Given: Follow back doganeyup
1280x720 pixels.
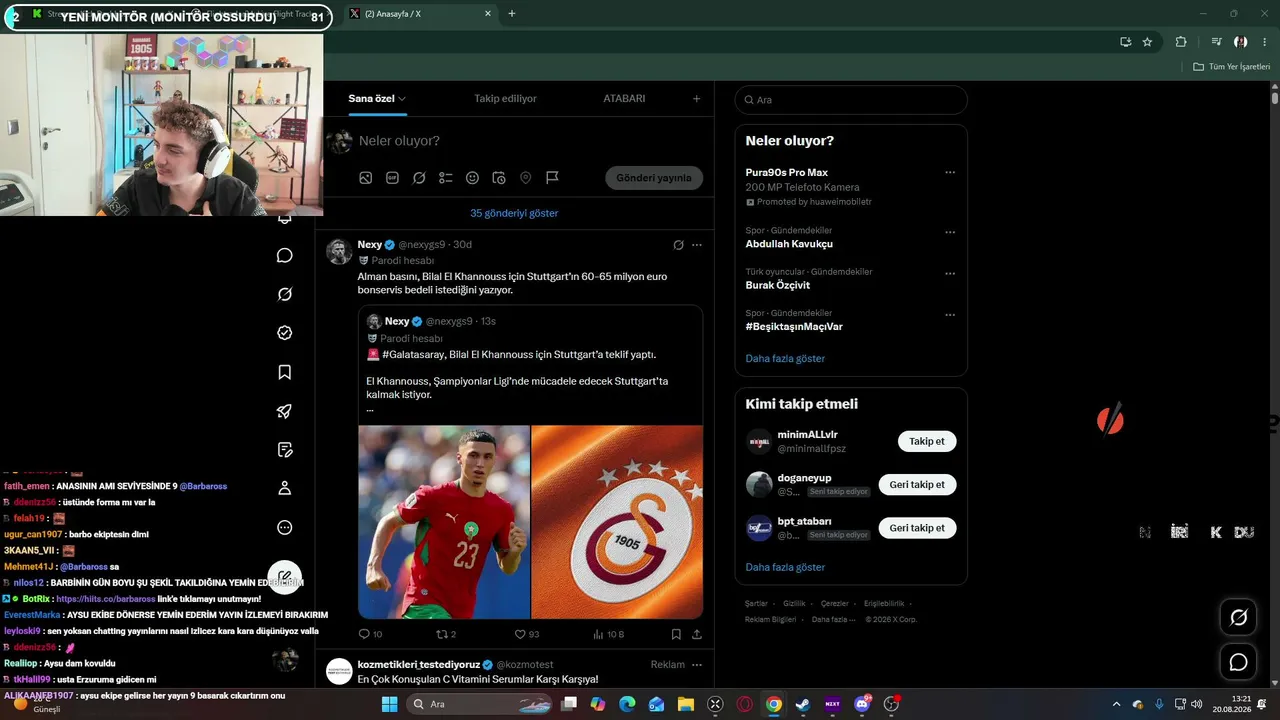Looking at the screenshot, I should coord(917,485).
